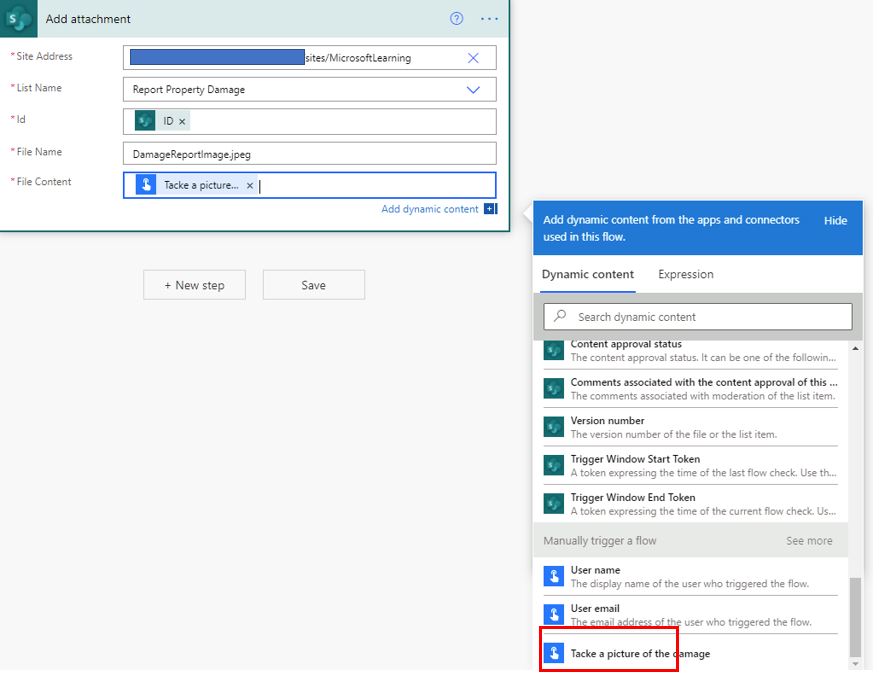Viewport: 879px width, 681px height.
Task: Click the plus icon beside Add dynamic content
Action: 491,209
